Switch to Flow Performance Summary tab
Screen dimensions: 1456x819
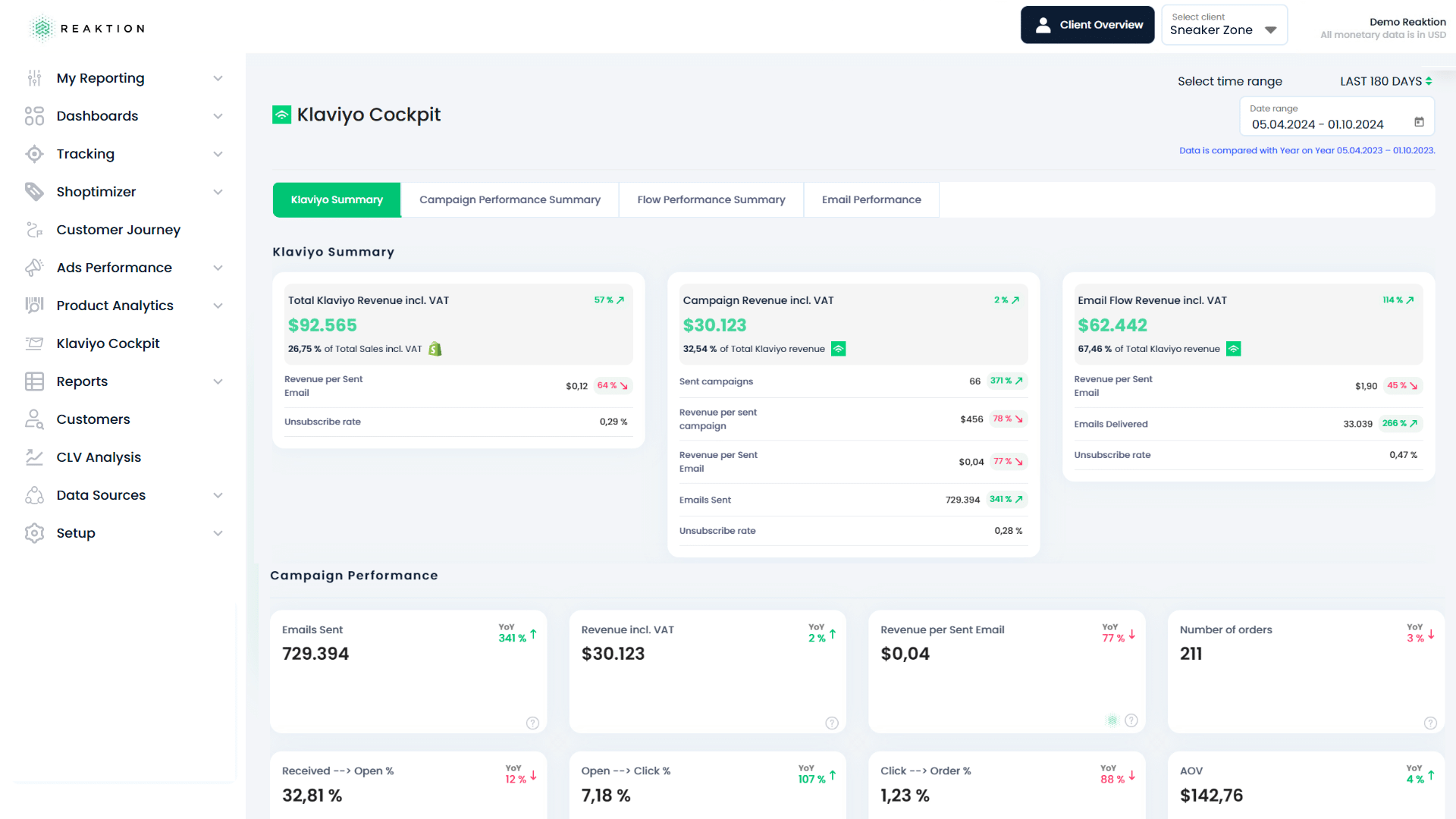(x=711, y=199)
